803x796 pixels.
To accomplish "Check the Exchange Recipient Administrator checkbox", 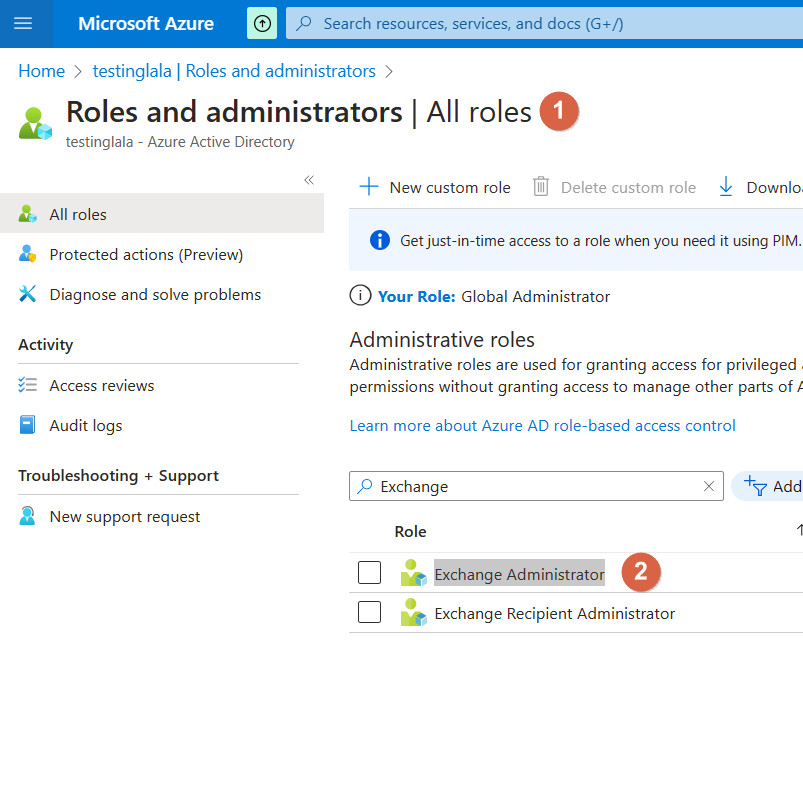I will [x=370, y=612].
